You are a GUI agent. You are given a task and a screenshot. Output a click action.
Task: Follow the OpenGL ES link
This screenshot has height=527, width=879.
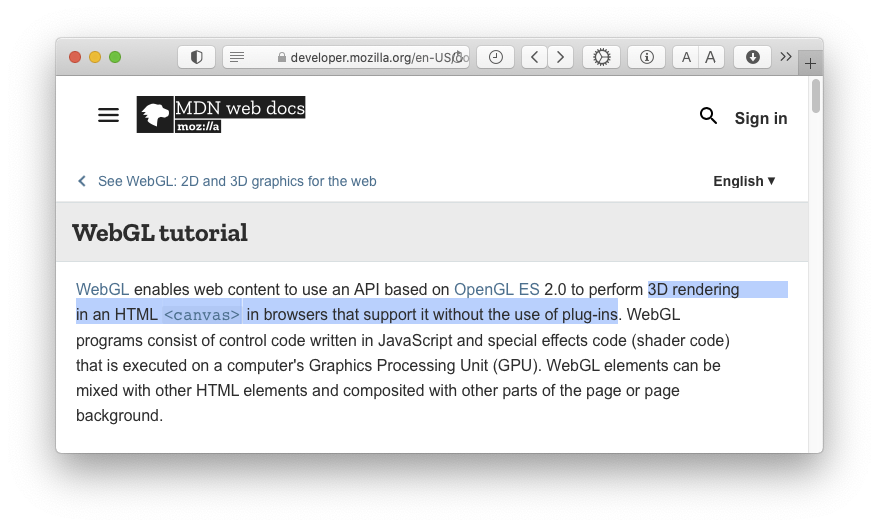(x=497, y=289)
